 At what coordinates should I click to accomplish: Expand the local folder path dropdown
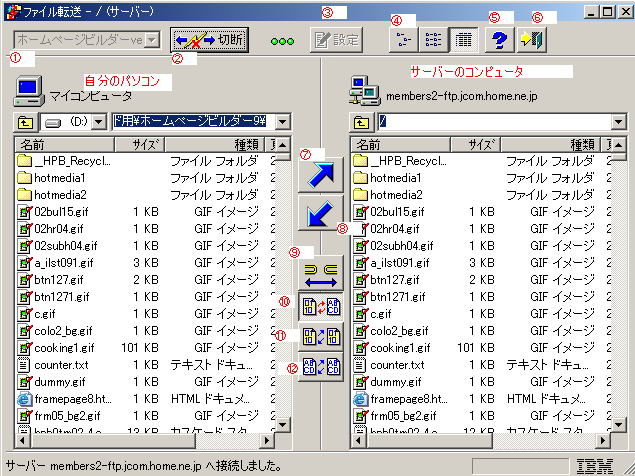(x=284, y=123)
